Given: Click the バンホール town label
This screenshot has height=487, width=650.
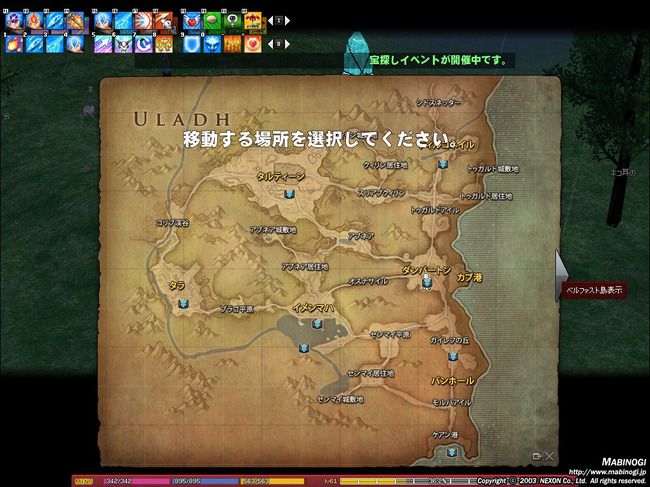Looking at the screenshot, I should (x=453, y=380).
